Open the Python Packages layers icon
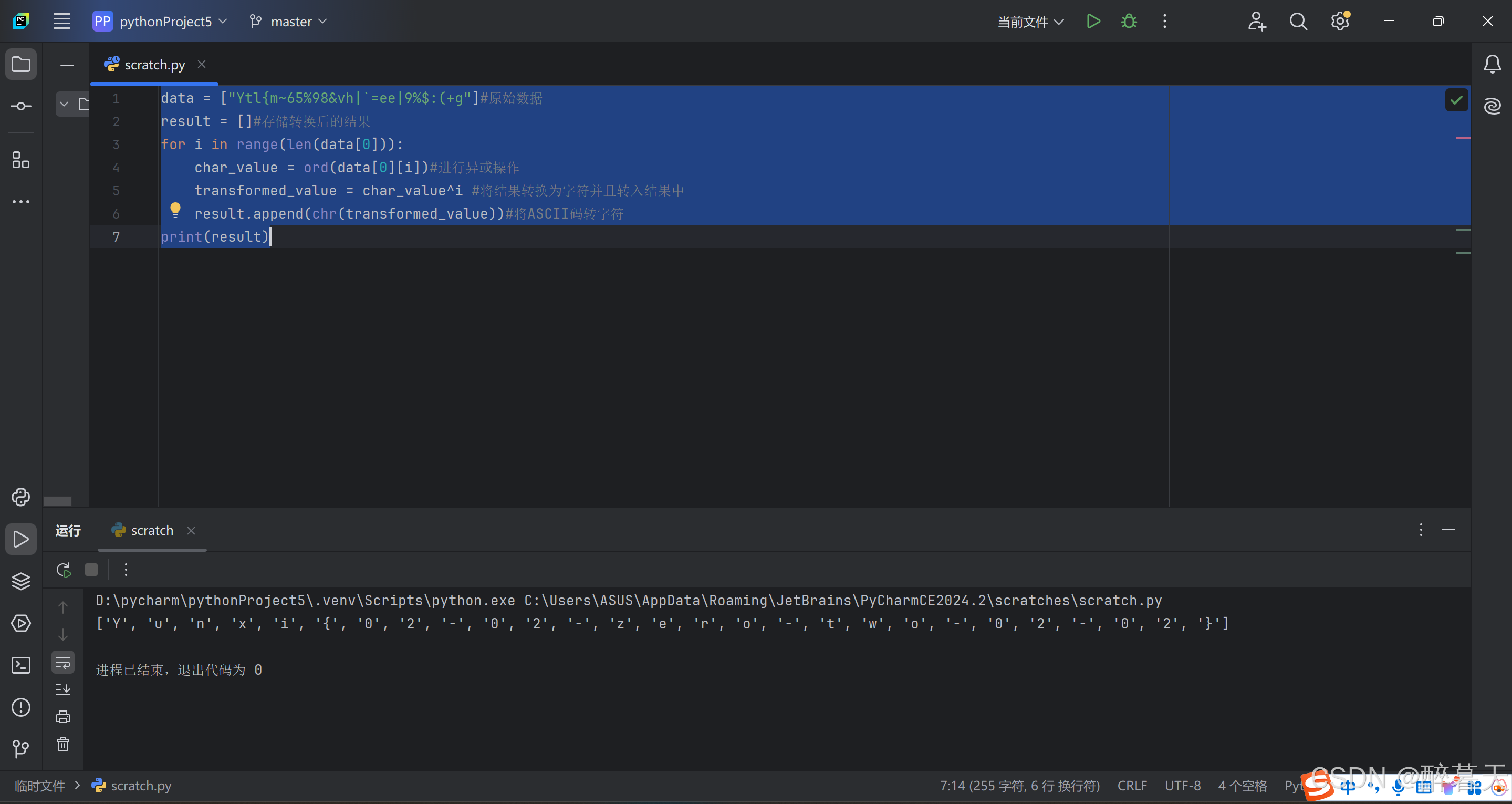The width and height of the screenshot is (1512, 804). [20, 581]
